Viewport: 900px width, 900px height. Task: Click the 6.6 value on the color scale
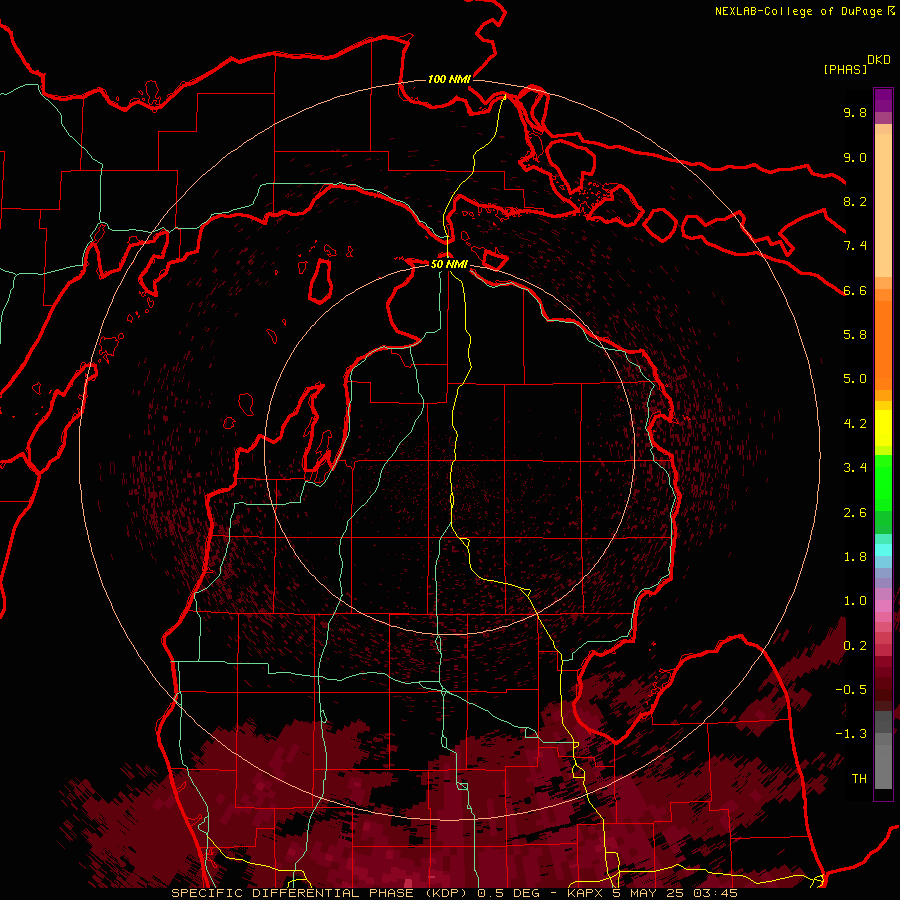pos(855,290)
